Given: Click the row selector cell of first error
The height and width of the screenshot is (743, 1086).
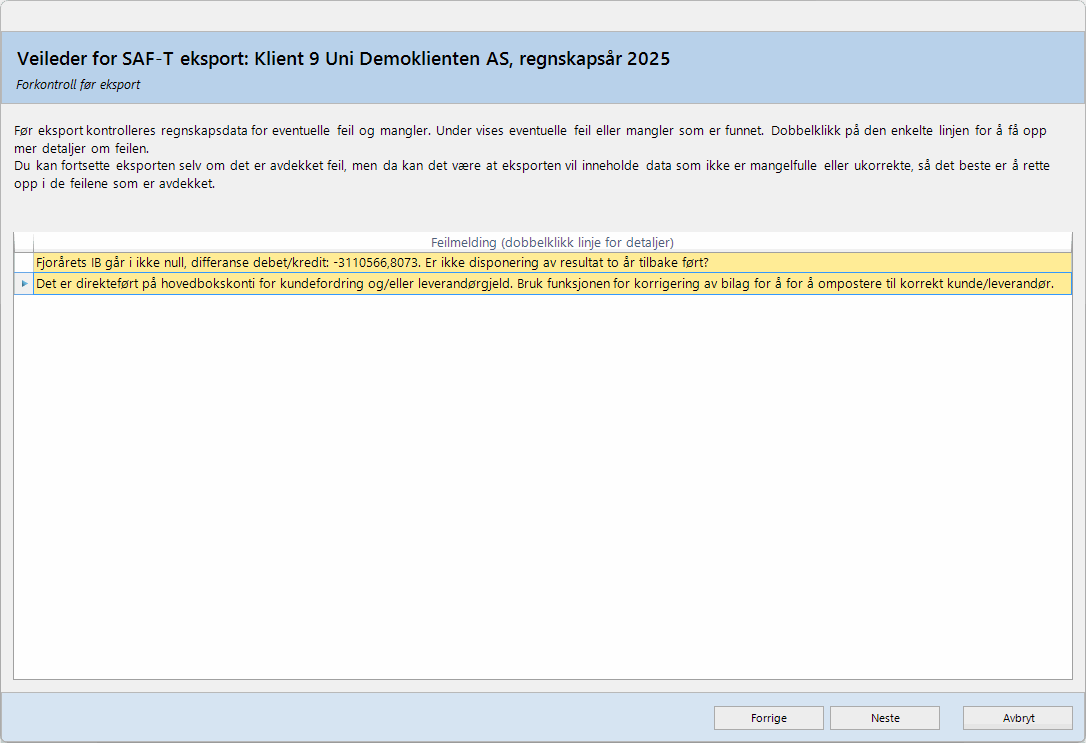Looking at the screenshot, I should point(24,263).
